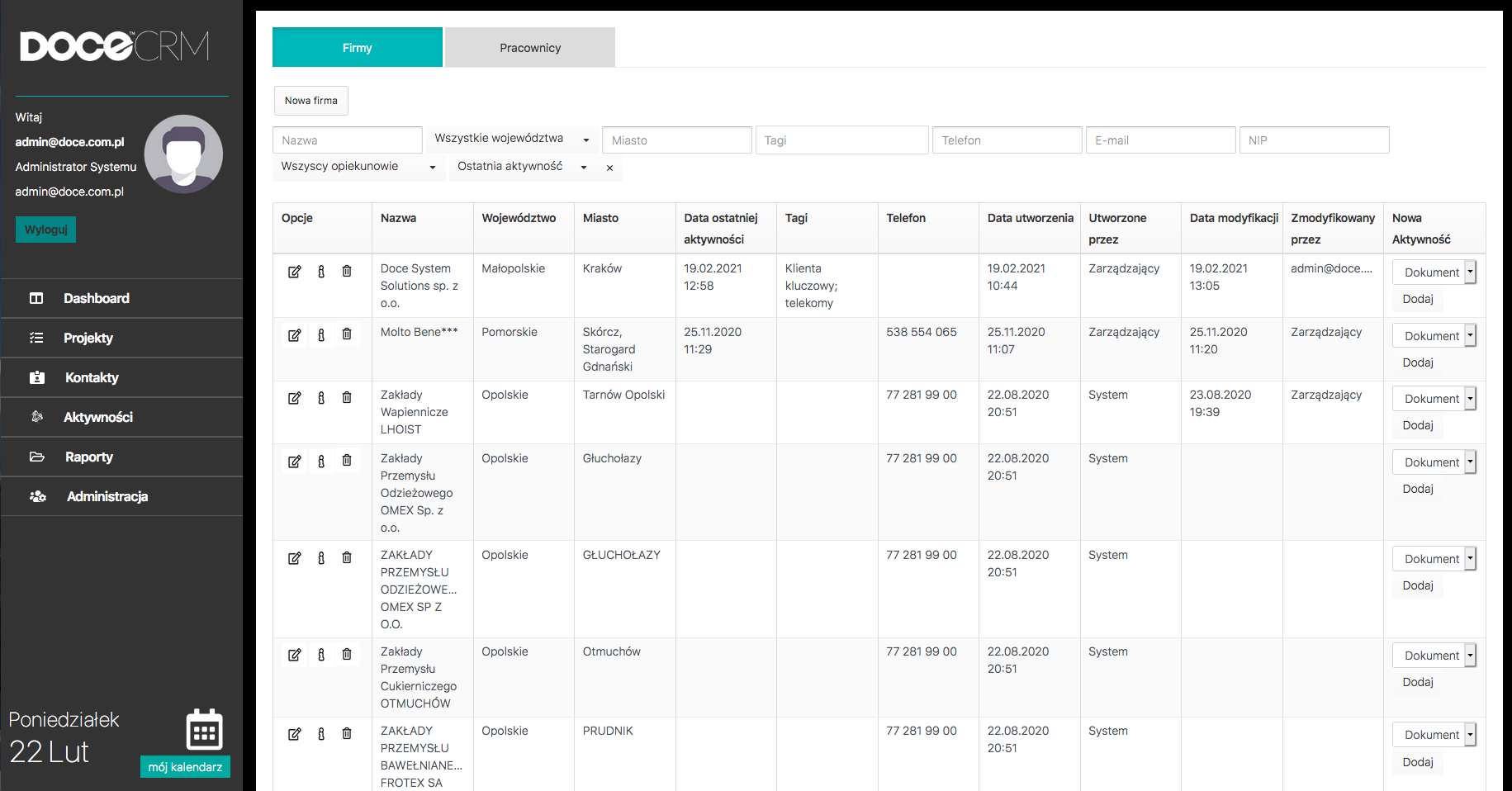Image resolution: width=1512 pixels, height=791 pixels.
Task: Click the Nowa firma button
Action: pos(311,101)
